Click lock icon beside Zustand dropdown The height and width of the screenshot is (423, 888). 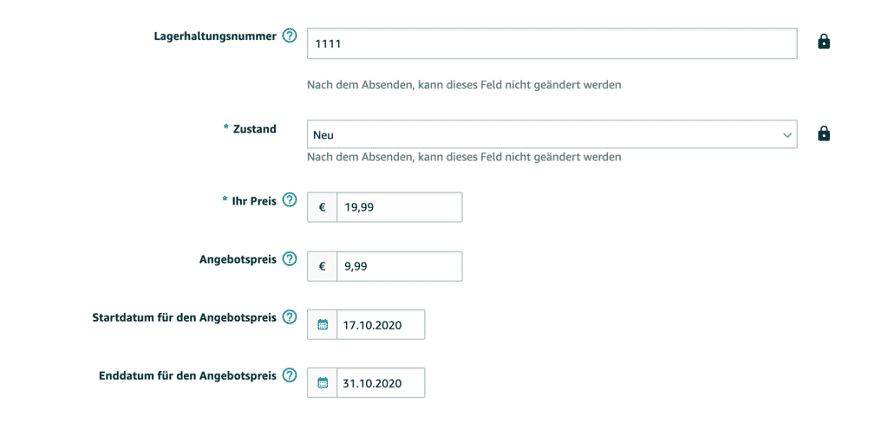point(824,134)
